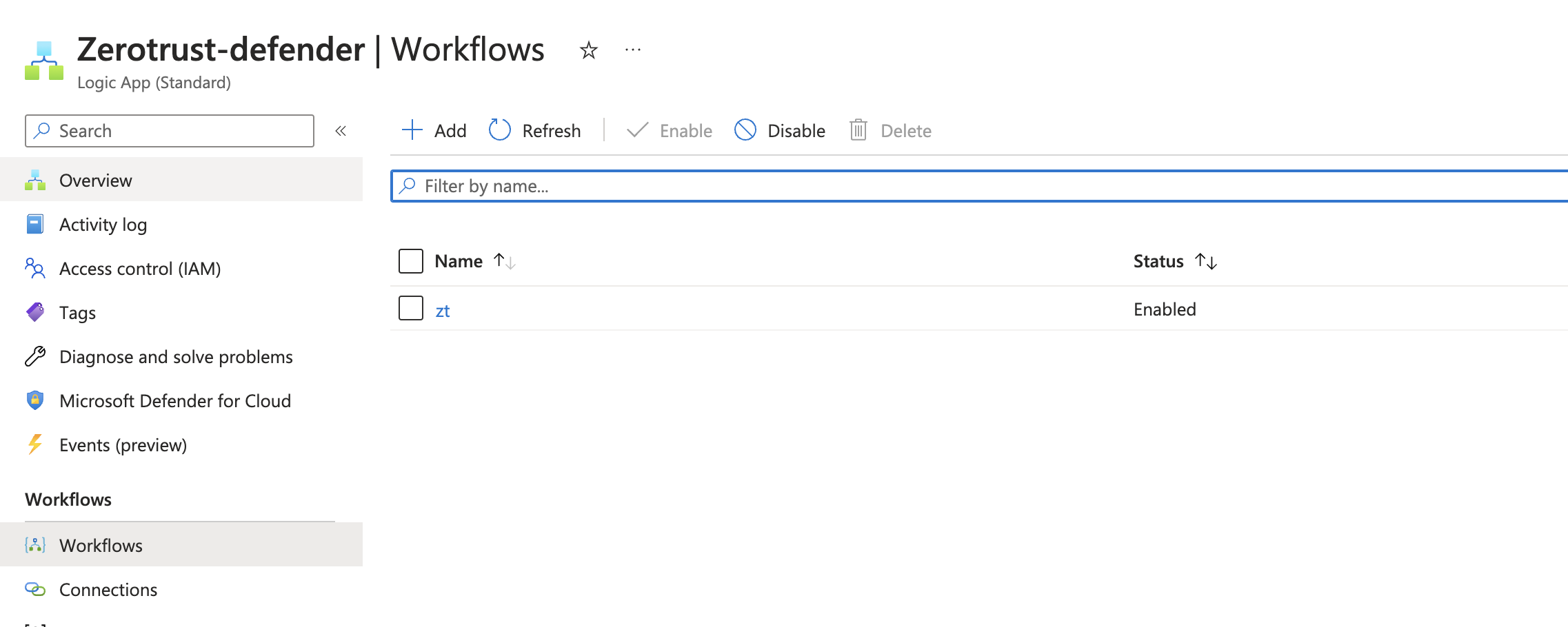Click the Tags icon in sidebar

(x=35, y=313)
